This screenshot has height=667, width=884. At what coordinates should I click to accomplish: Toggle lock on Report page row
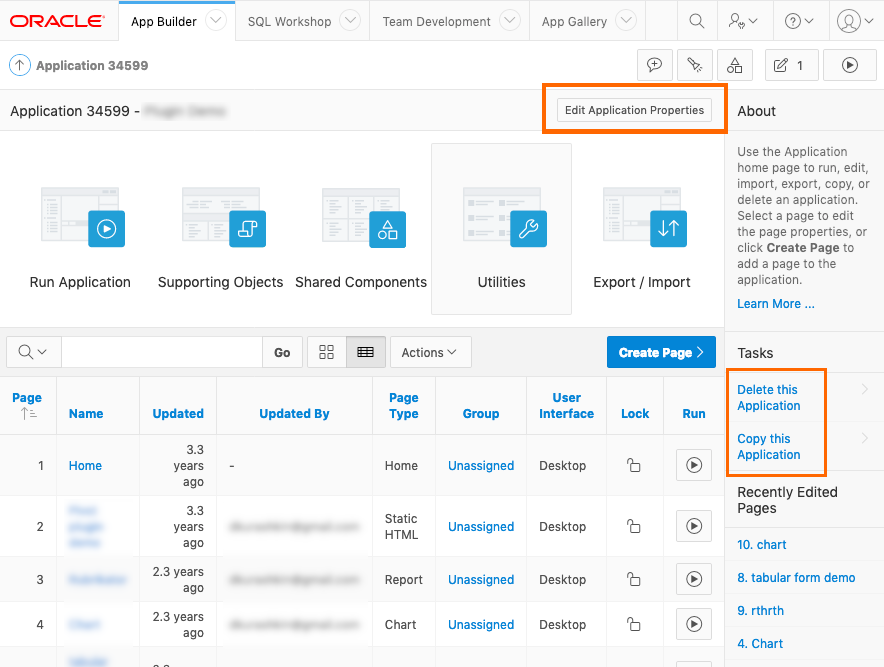634,579
